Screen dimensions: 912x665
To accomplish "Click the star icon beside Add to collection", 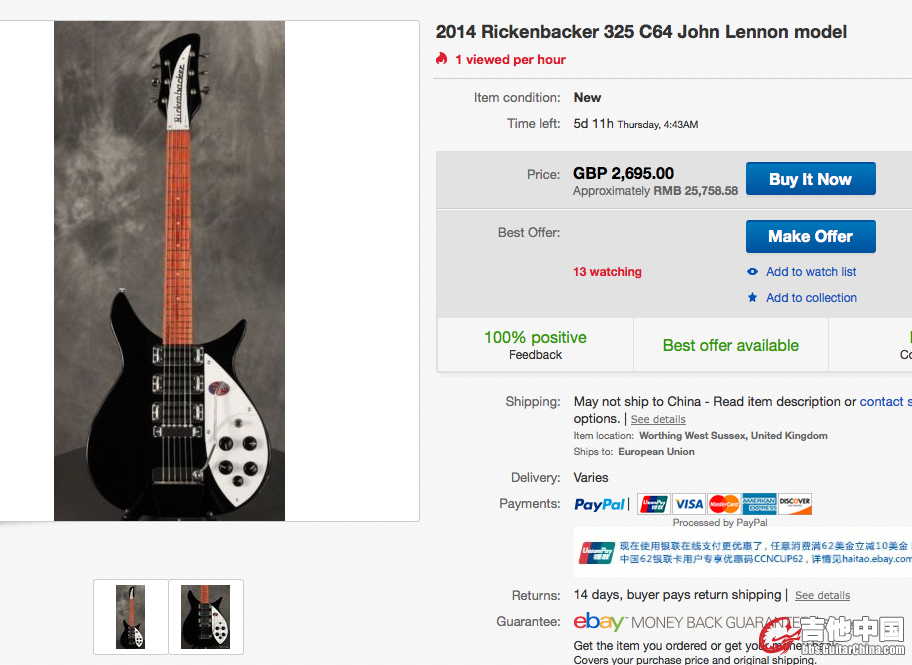I will [753, 298].
